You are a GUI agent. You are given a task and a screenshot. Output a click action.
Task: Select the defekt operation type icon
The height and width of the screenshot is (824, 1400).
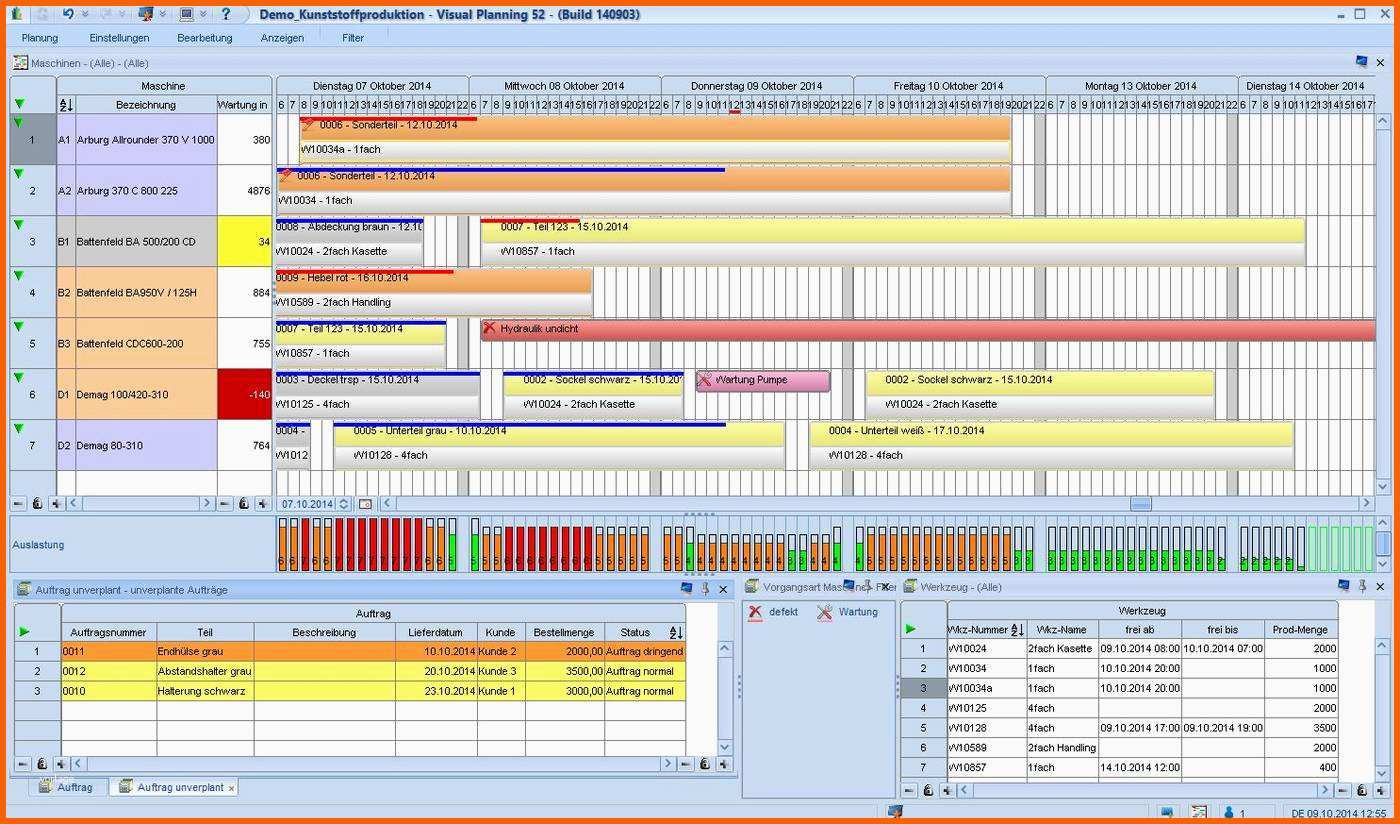click(755, 612)
